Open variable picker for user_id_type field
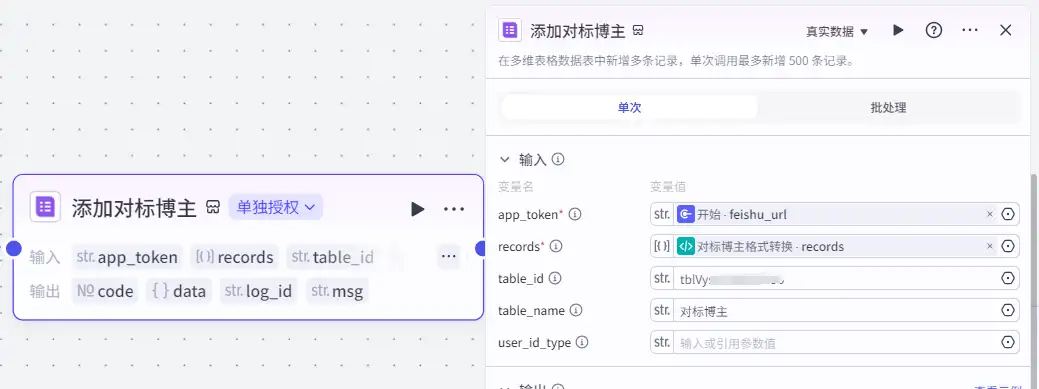Viewport: 1039px width, 389px height. coord(1008,342)
